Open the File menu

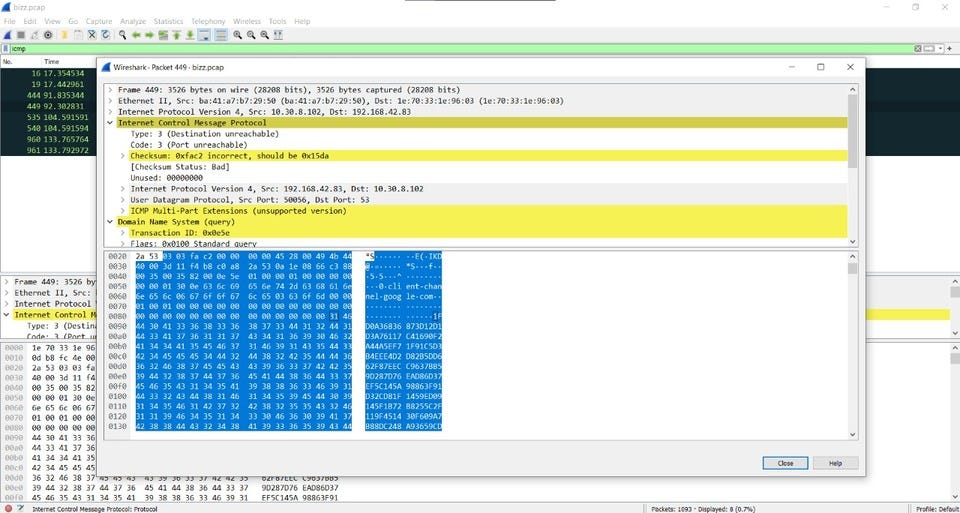pyautogui.click(x=9, y=21)
